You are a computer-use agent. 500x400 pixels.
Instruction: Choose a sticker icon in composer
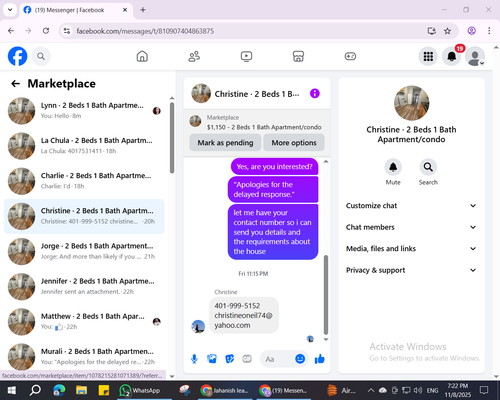tap(230, 359)
